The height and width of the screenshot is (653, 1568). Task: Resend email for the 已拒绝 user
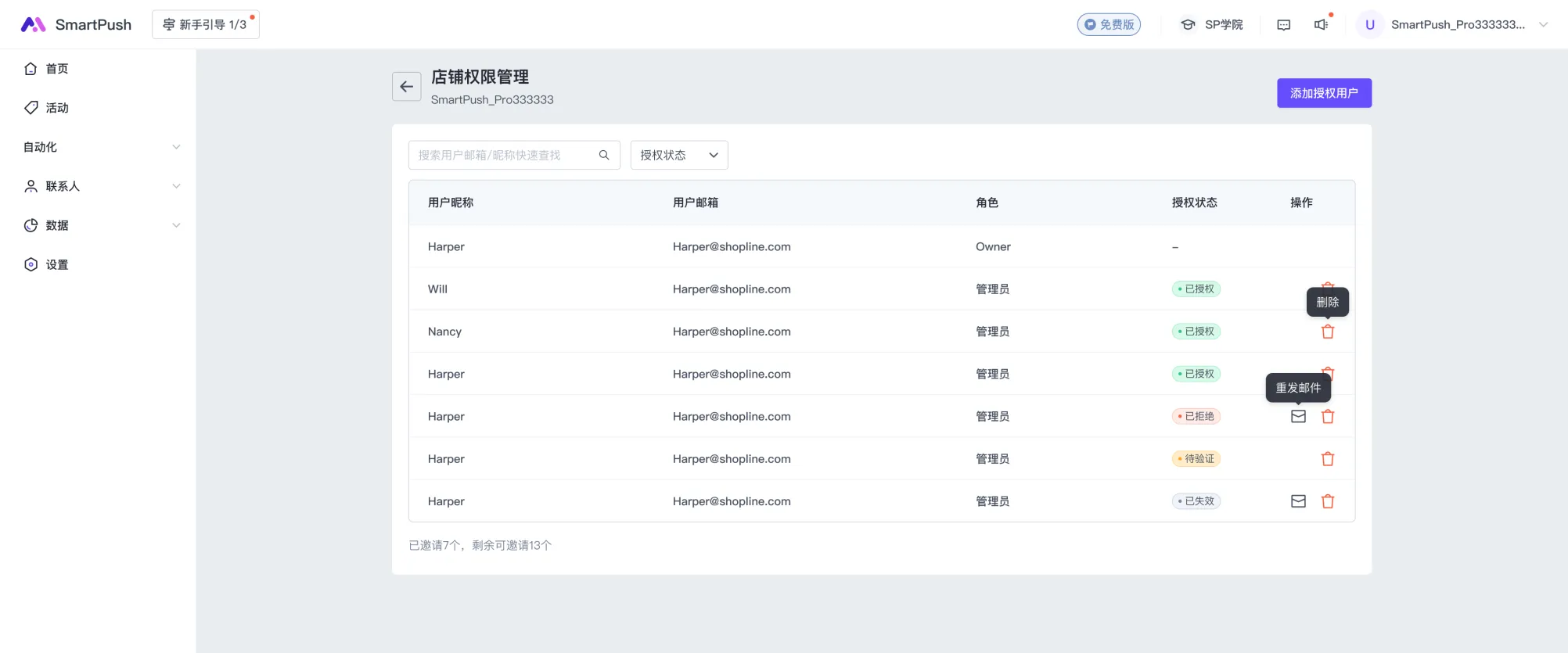click(x=1298, y=417)
